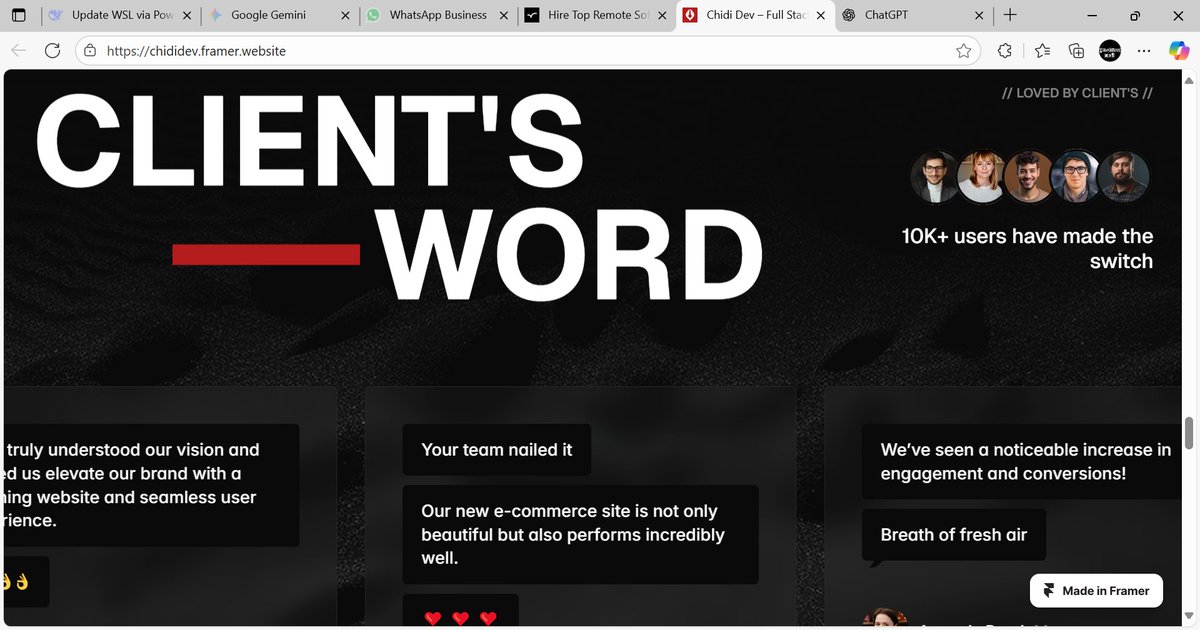
Task: Click the 'Your team nailed it' bubble
Action: coord(497,450)
